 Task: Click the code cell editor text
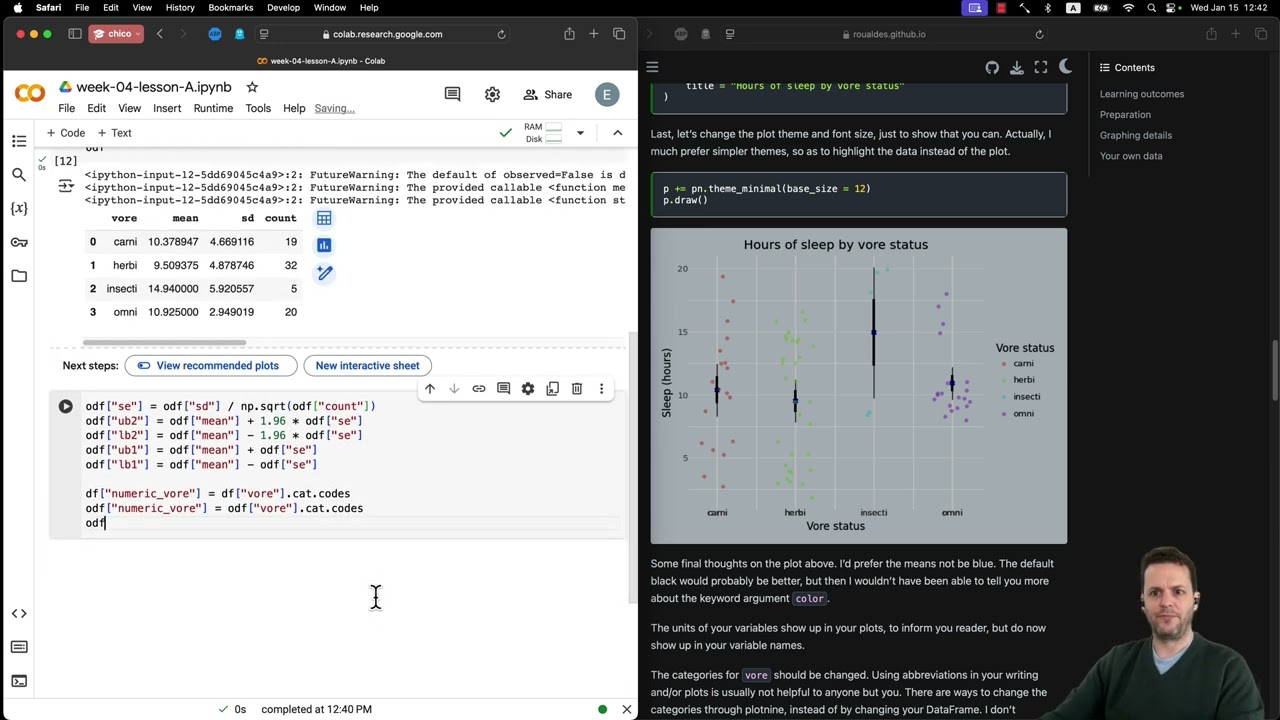(352, 464)
